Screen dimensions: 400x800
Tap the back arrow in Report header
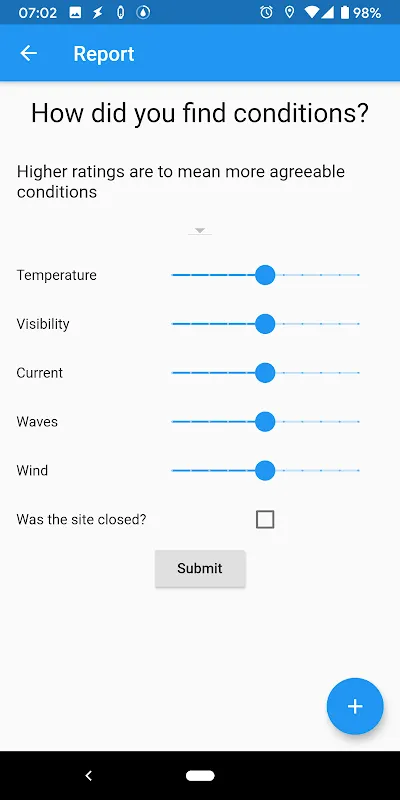pyautogui.click(x=29, y=53)
